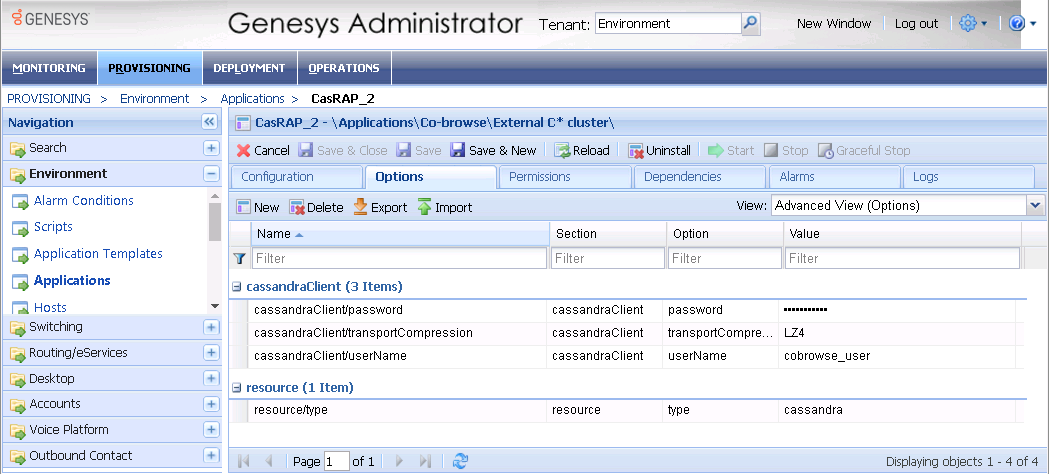Open the Alarms tab
Screen dimensions: 1049x474
coord(833,177)
